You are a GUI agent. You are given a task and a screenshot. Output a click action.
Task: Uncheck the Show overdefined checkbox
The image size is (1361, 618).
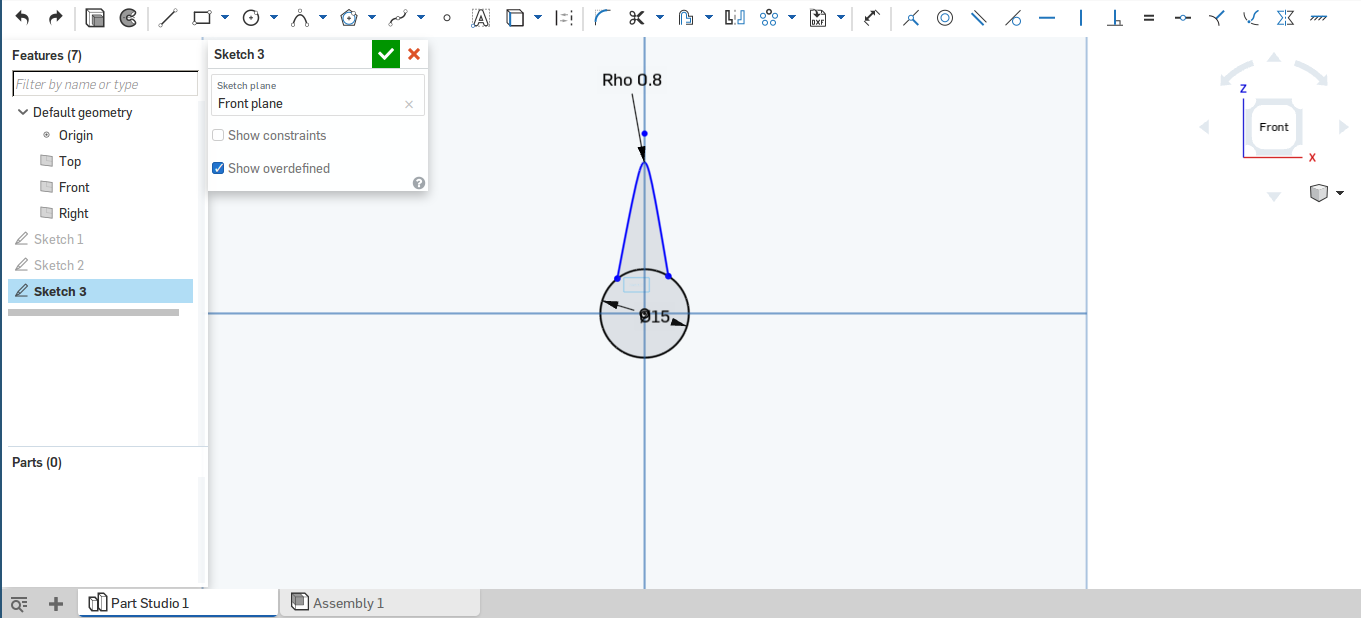(x=218, y=168)
